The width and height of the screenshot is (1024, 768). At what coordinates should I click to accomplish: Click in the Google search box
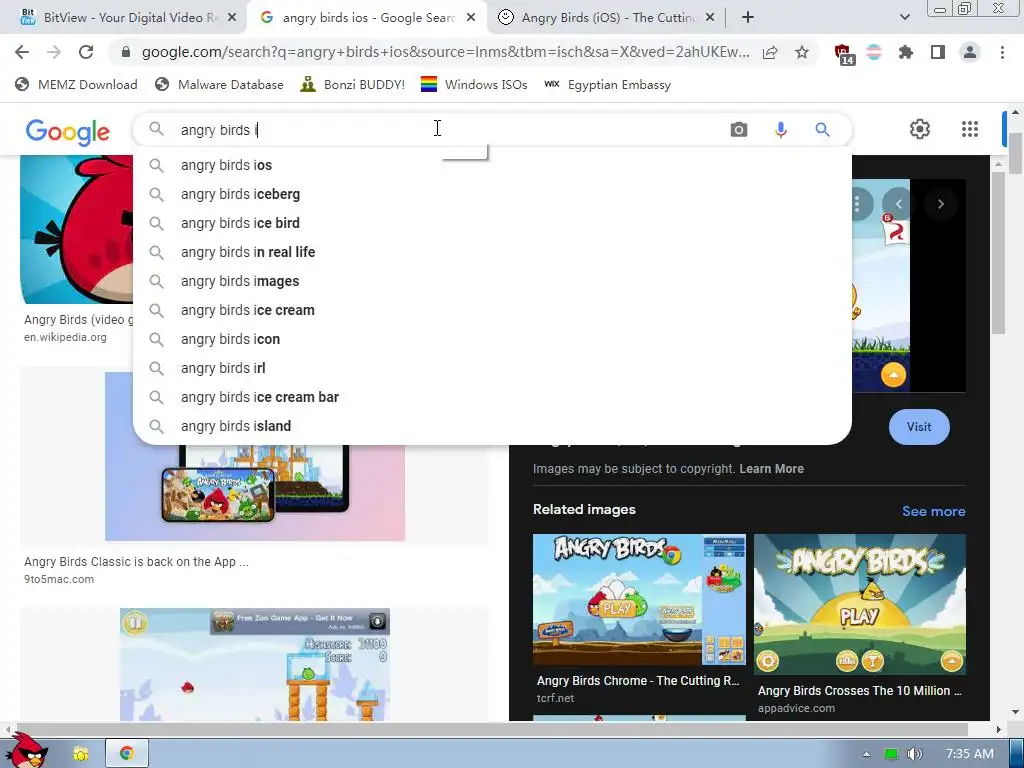click(x=451, y=130)
